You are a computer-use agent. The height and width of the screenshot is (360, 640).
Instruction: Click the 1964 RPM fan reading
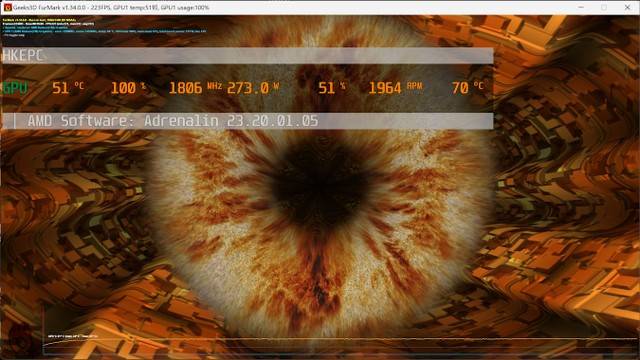coord(395,88)
